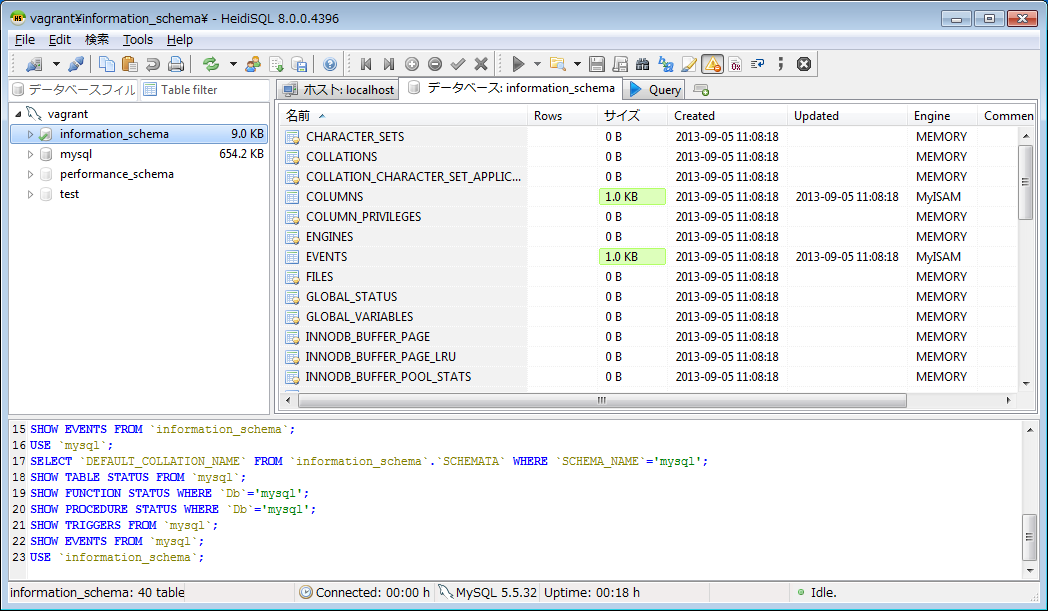Click the table list horizontal scrollbar

click(x=602, y=400)
